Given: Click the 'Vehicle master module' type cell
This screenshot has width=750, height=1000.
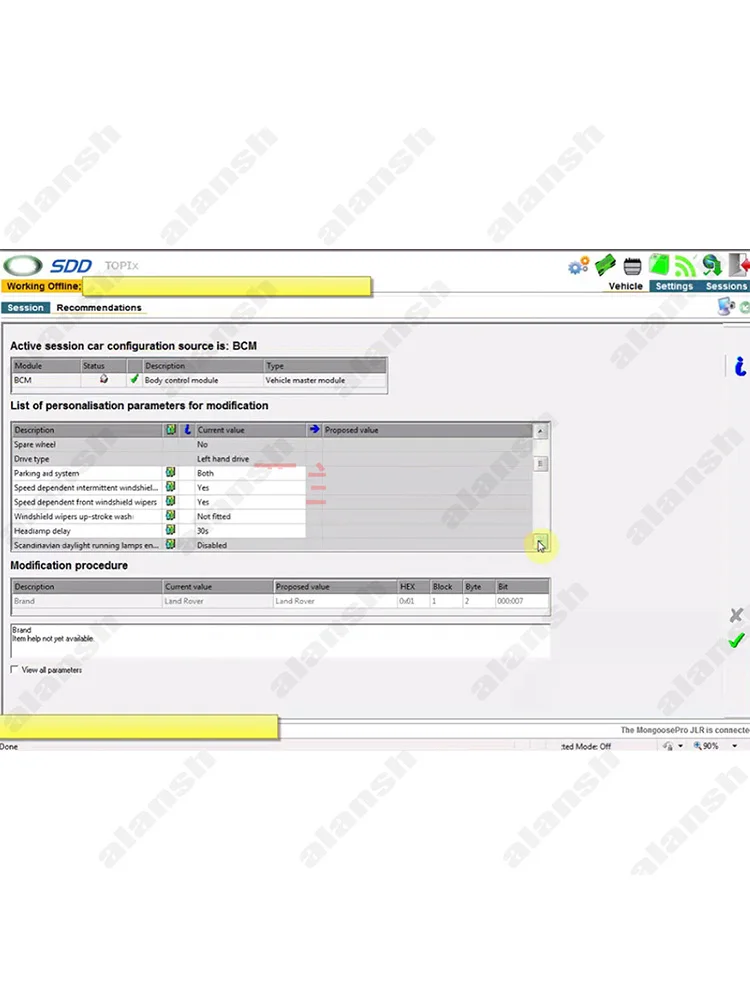Looking at the screenshot, I should click(325, 380).
